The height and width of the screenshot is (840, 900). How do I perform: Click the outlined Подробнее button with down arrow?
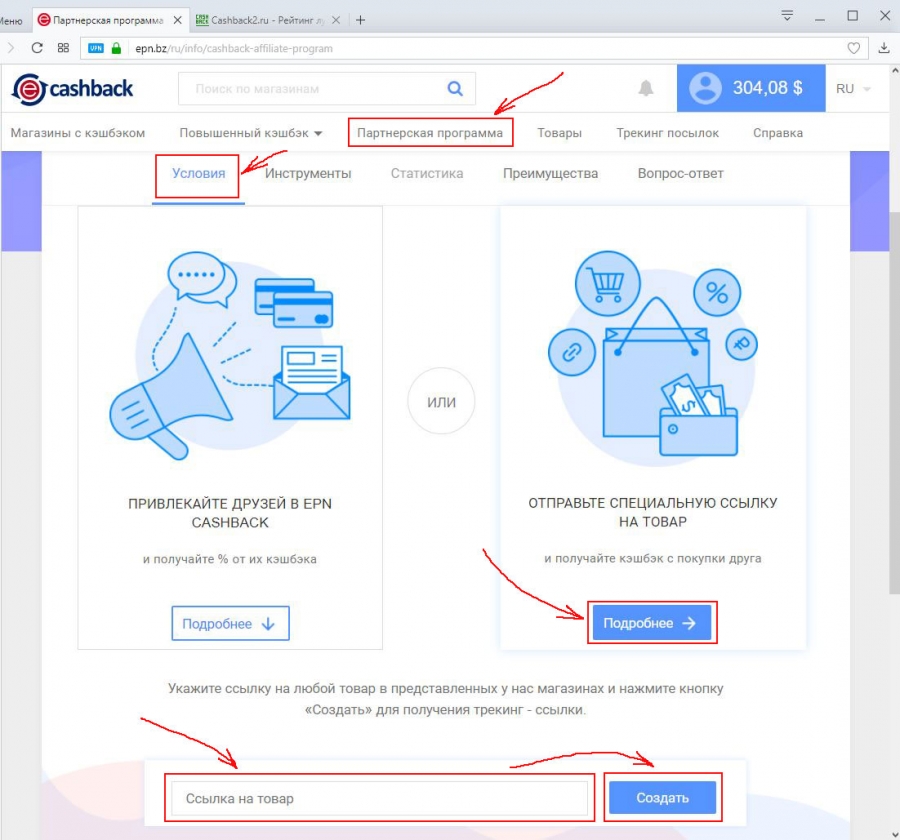click(230, 623)
